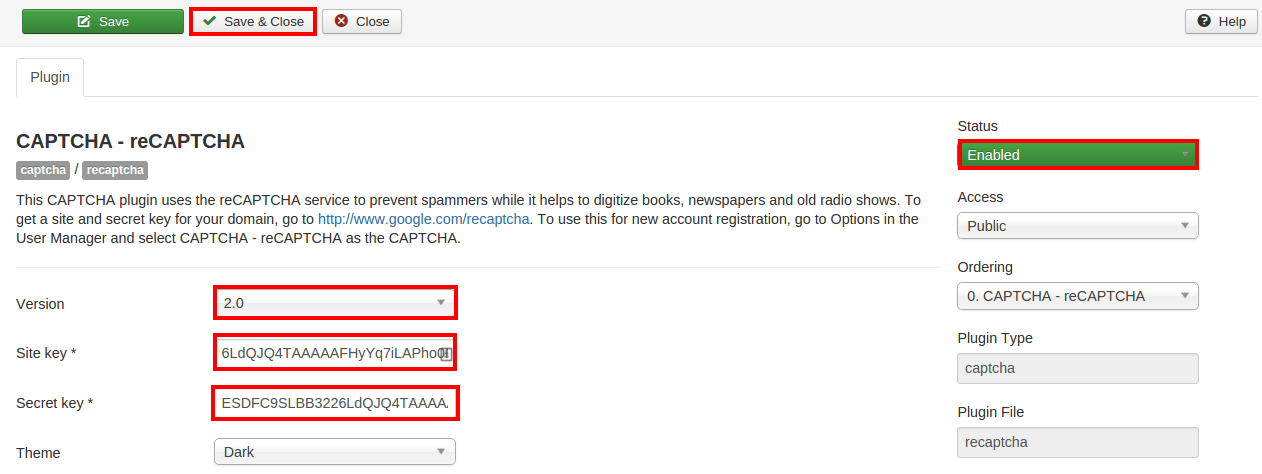This screenshot has width=1262, height=474.
Task: Click the green Save button
Action: click(x=103, y=21)
